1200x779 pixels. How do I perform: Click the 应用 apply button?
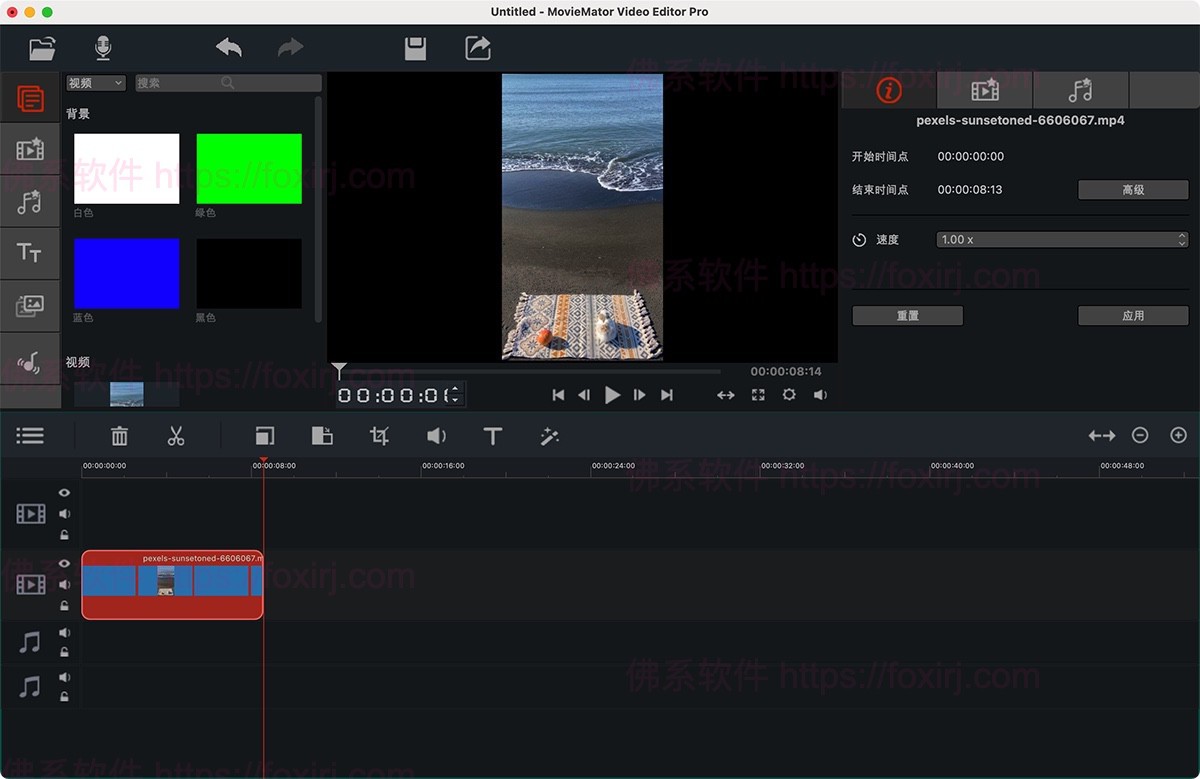click(x=1133, y=315)
